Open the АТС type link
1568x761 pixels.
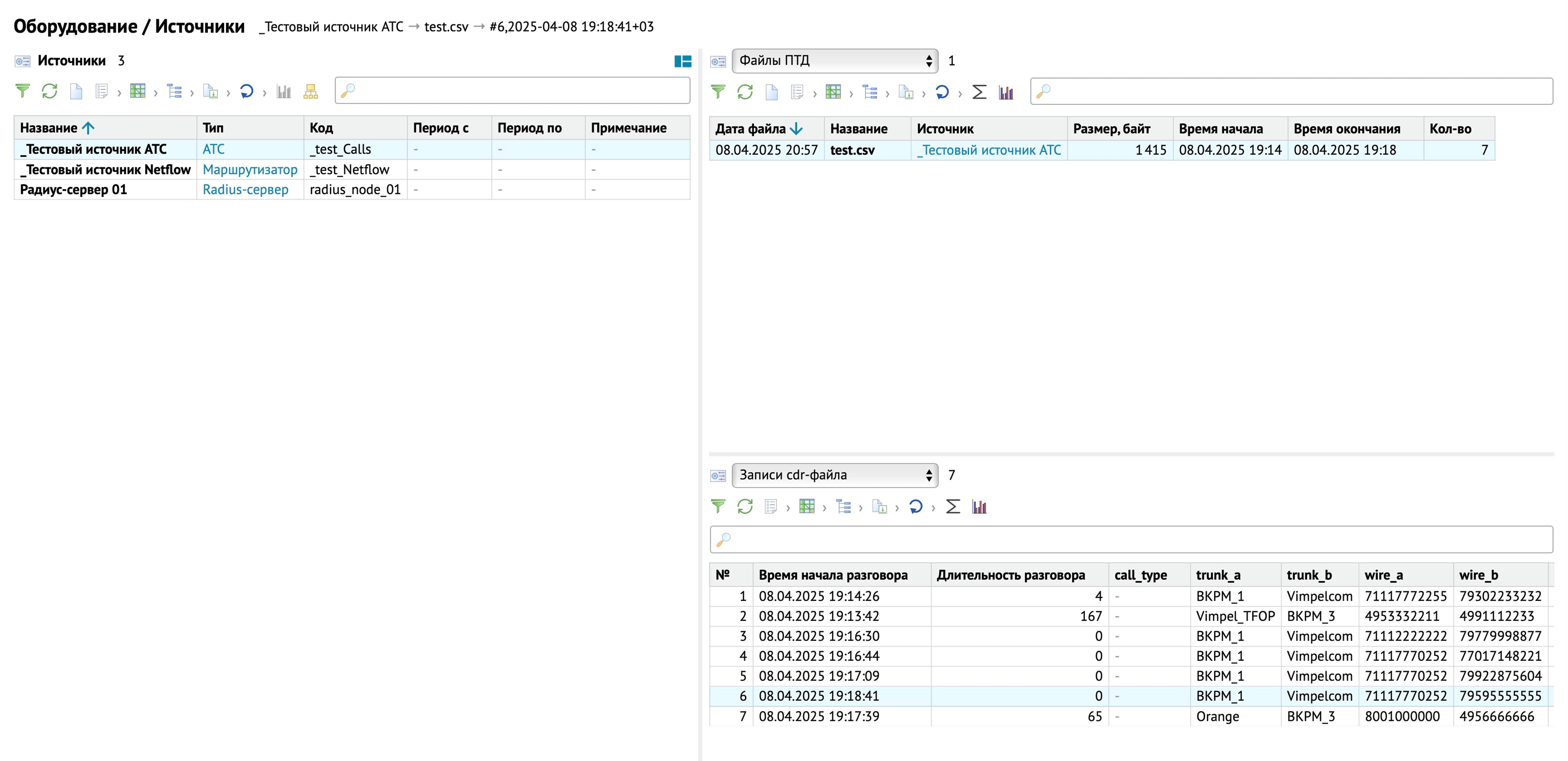213,149
